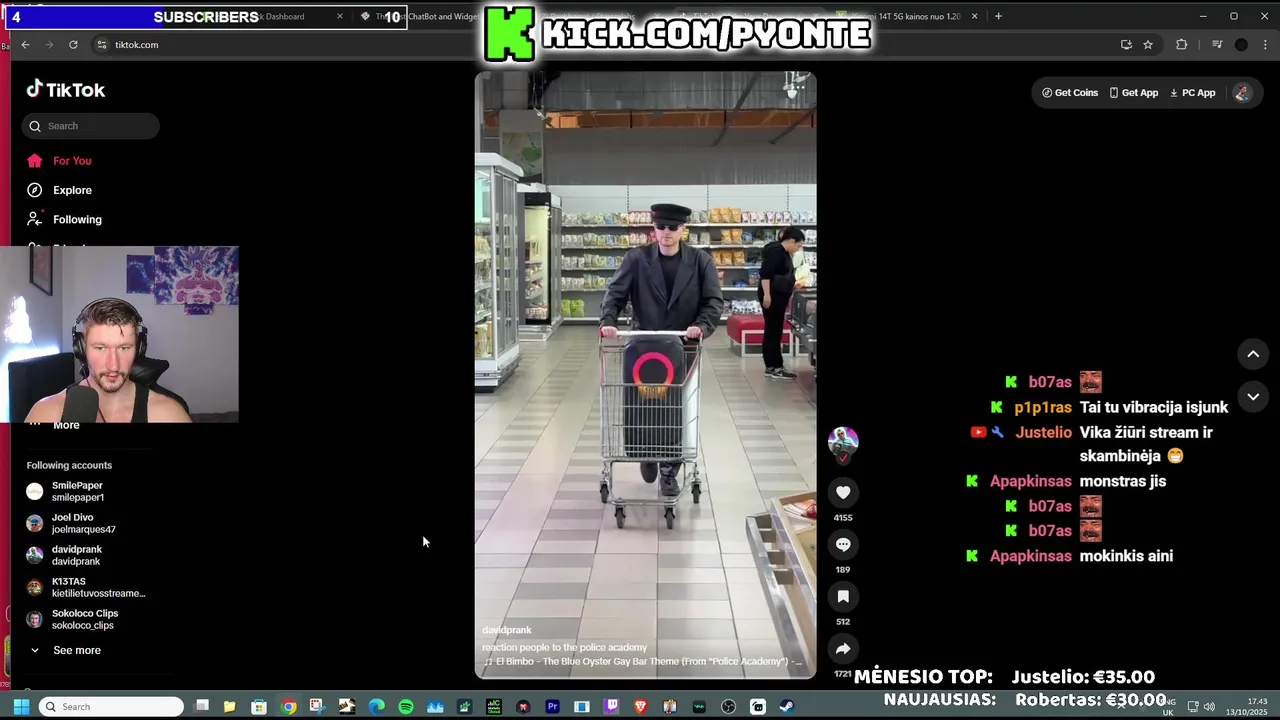The width and height of the screenshot is (1280, 720).
Task: Open a new browser tab
Action: [998, 16]
